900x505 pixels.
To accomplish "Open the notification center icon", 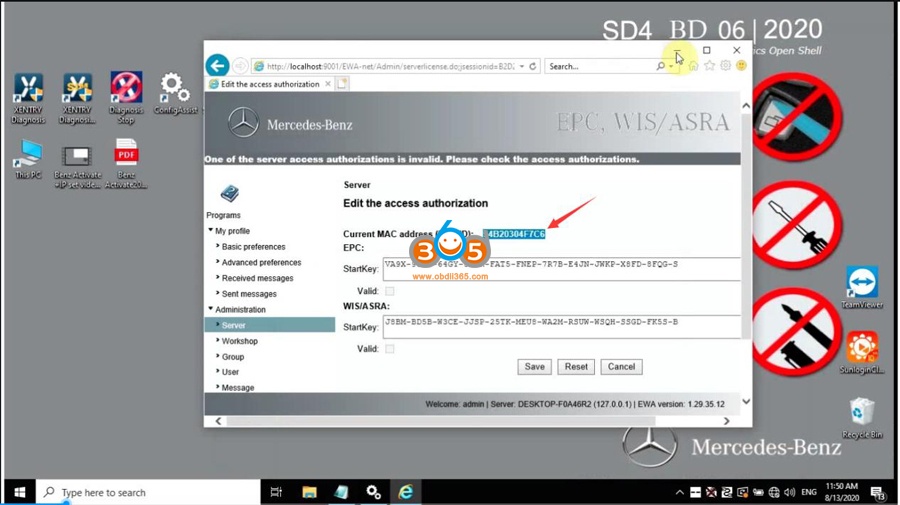I will 877,492.
